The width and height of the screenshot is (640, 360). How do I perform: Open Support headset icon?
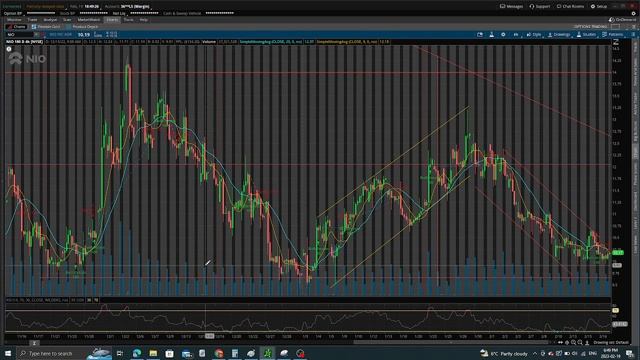point(540,7)
